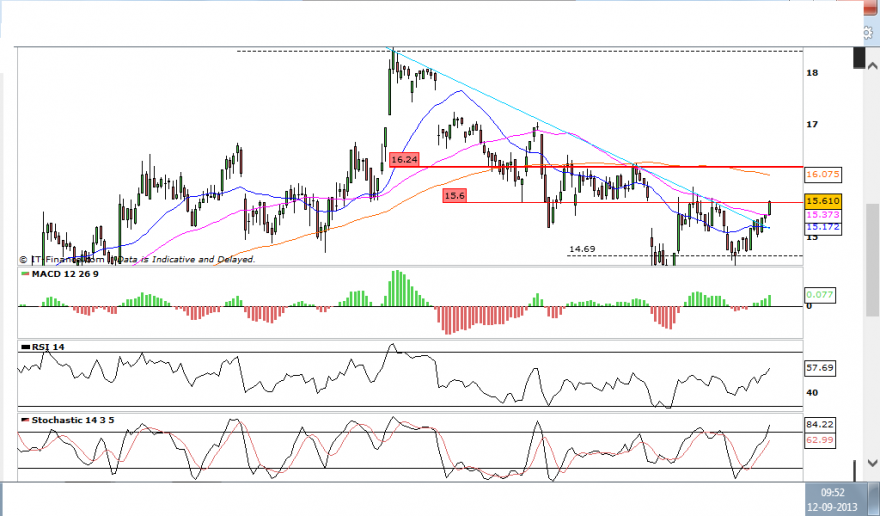Viewport: 880px width, 516px height.
Task: Click the MACD value 0.077
Action: point(819,294)
